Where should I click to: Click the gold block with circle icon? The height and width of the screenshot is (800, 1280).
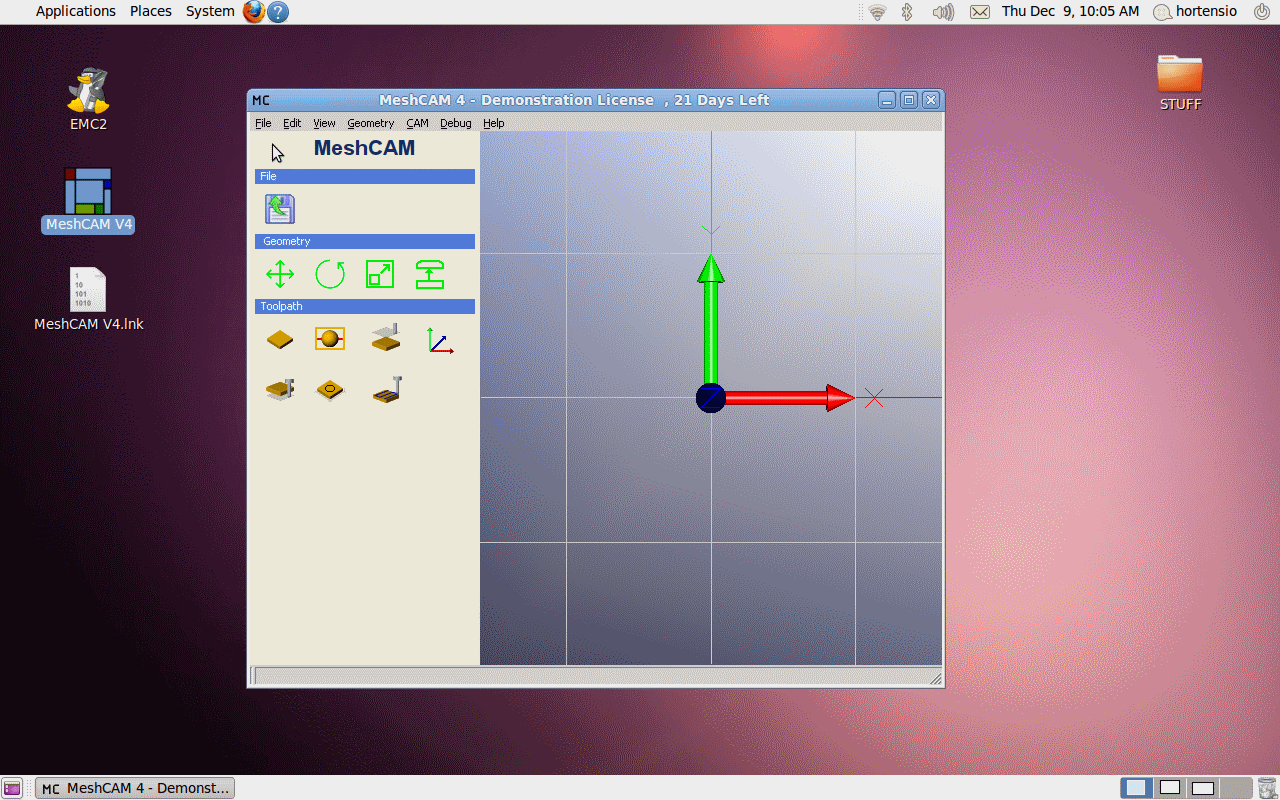(x=330, y=389)
